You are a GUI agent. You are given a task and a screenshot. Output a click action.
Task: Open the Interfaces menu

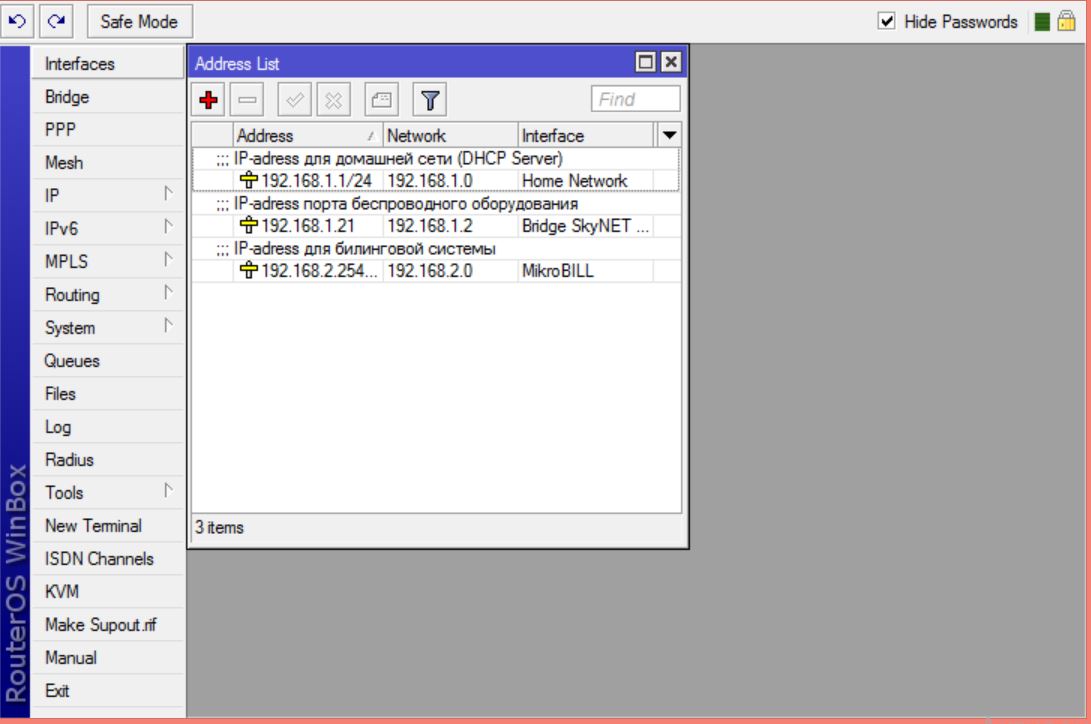pos(108,63)
